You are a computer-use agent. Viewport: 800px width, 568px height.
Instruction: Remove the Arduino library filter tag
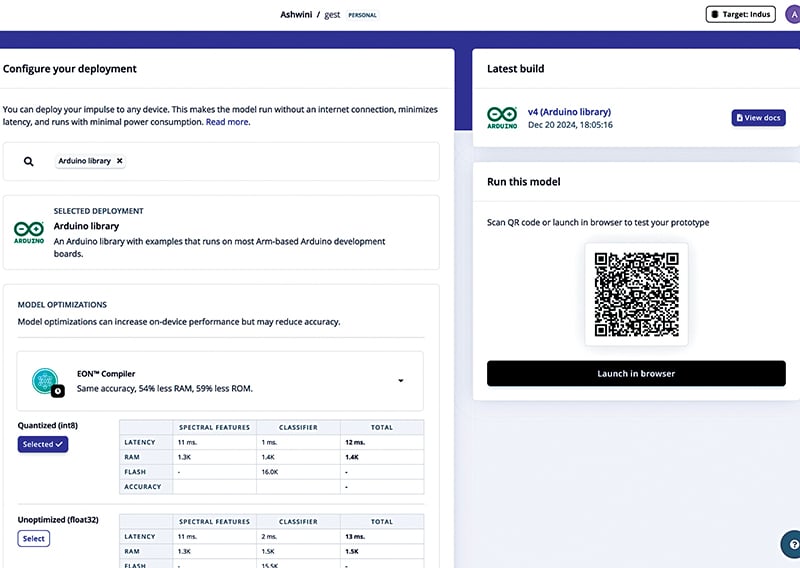click(120, 160)
